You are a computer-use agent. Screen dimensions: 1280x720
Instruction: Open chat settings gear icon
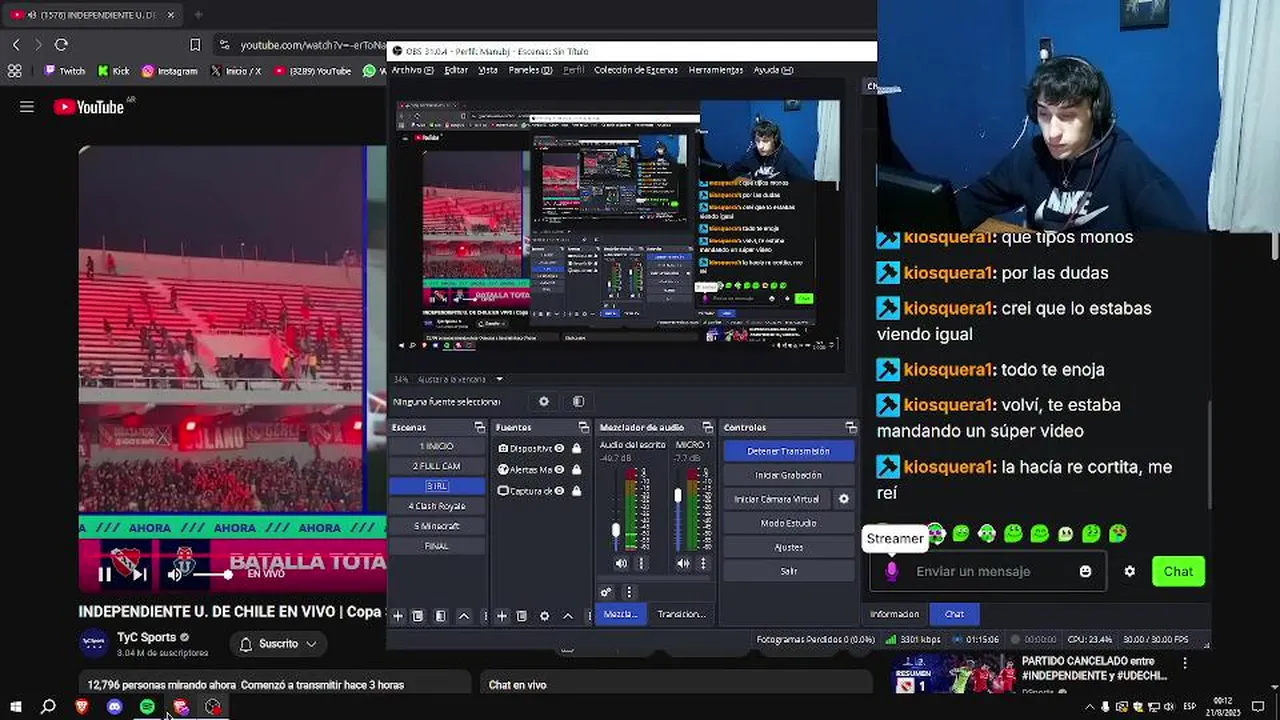click(1129, 571)
